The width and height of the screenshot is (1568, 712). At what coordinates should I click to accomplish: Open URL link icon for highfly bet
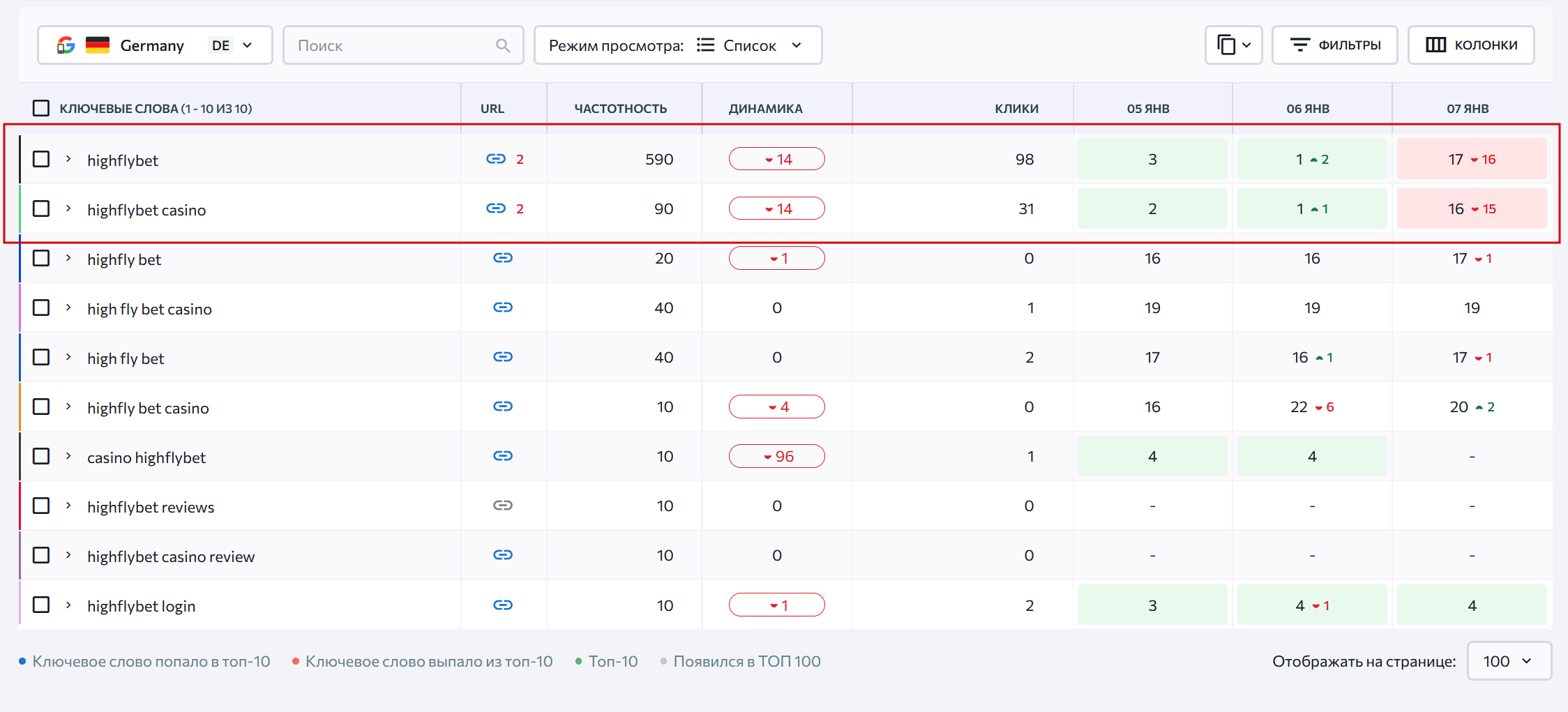(x=503, y=258)
